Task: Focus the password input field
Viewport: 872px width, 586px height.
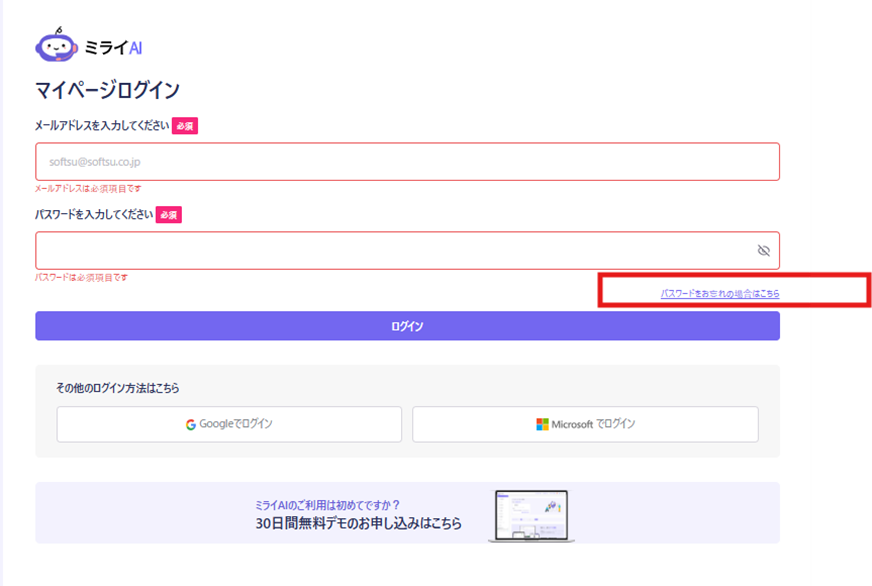Action: click(390, 250)
